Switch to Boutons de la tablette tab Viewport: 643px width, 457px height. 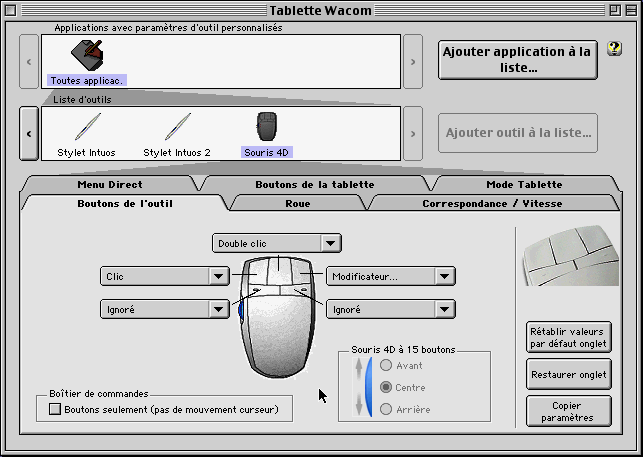click(x=315, y=184)
